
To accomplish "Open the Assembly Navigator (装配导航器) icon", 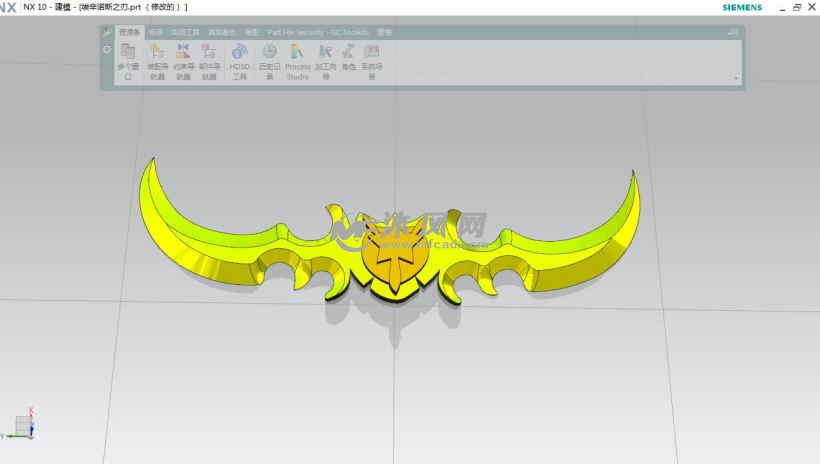I will 157,62.
